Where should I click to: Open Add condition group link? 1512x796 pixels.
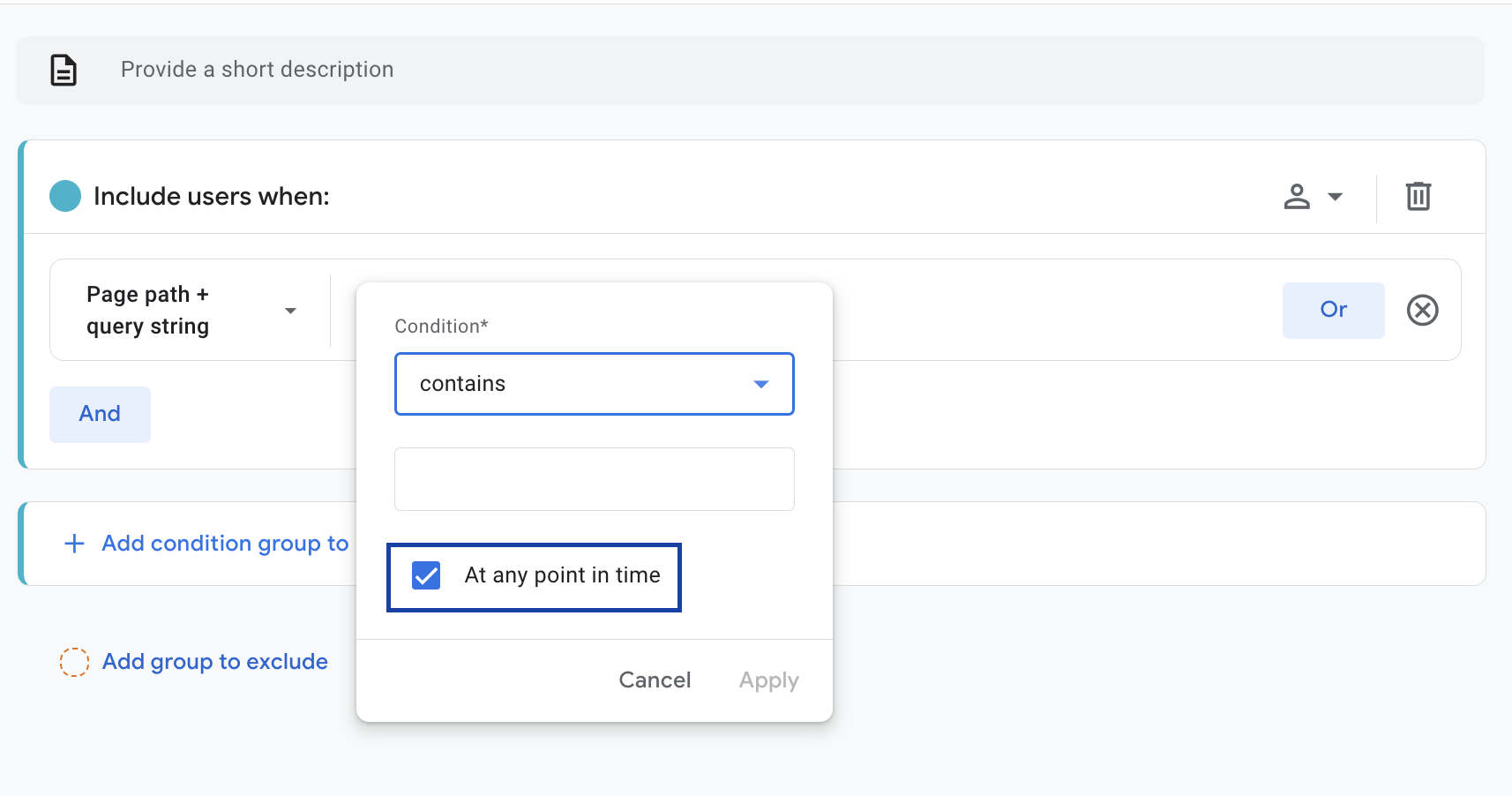[x=224, y=543]
